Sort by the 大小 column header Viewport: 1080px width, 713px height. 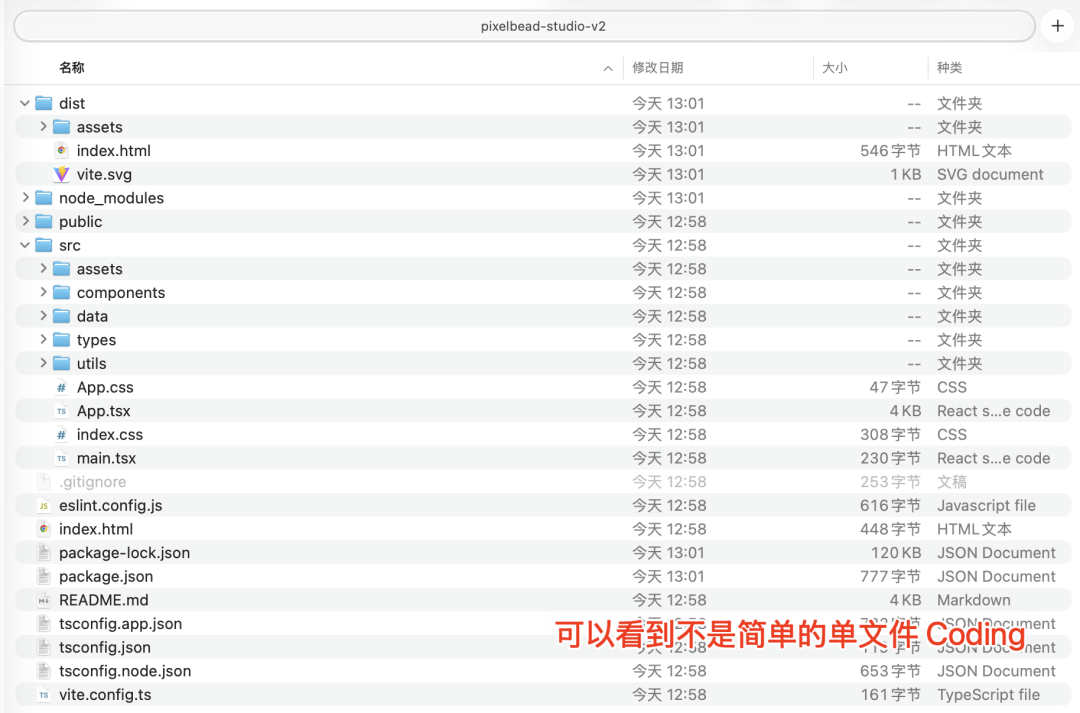tap(834, 68)
